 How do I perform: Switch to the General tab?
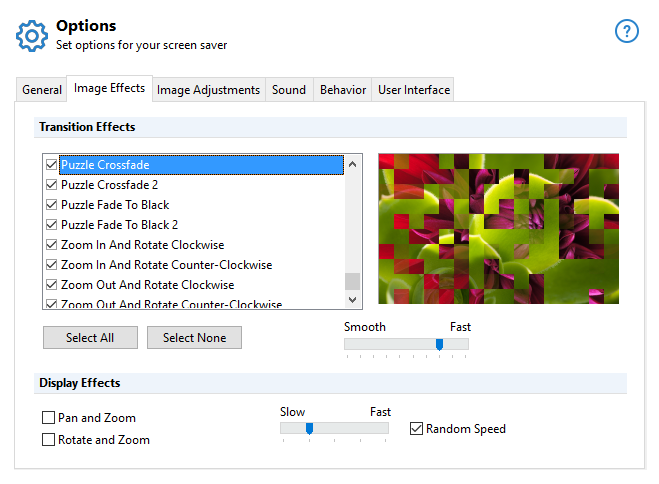click(42, 90)
